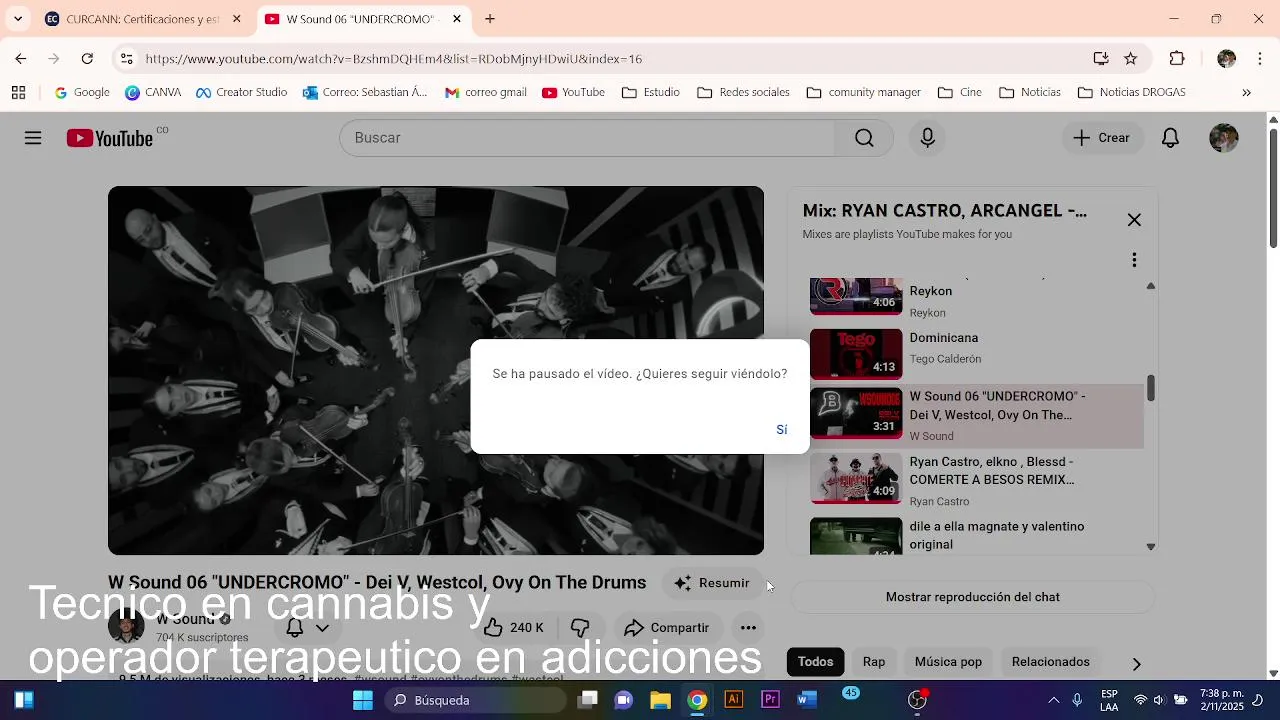Click in the Buscar search field
Viewport: 1280px width, 720px height.
coord(587,138)
